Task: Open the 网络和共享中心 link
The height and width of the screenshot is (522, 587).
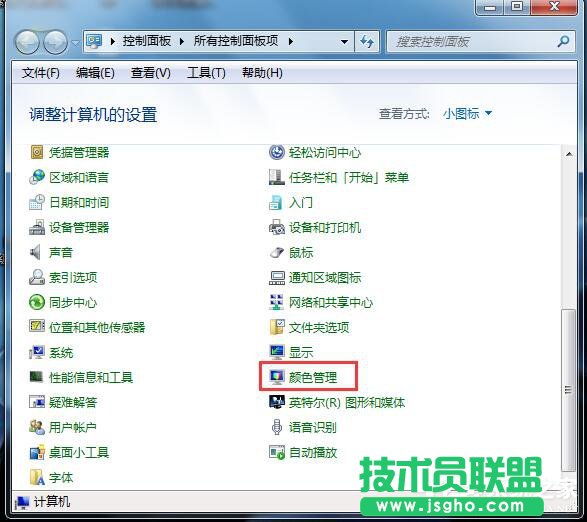Action: click(x=331, y=303)
